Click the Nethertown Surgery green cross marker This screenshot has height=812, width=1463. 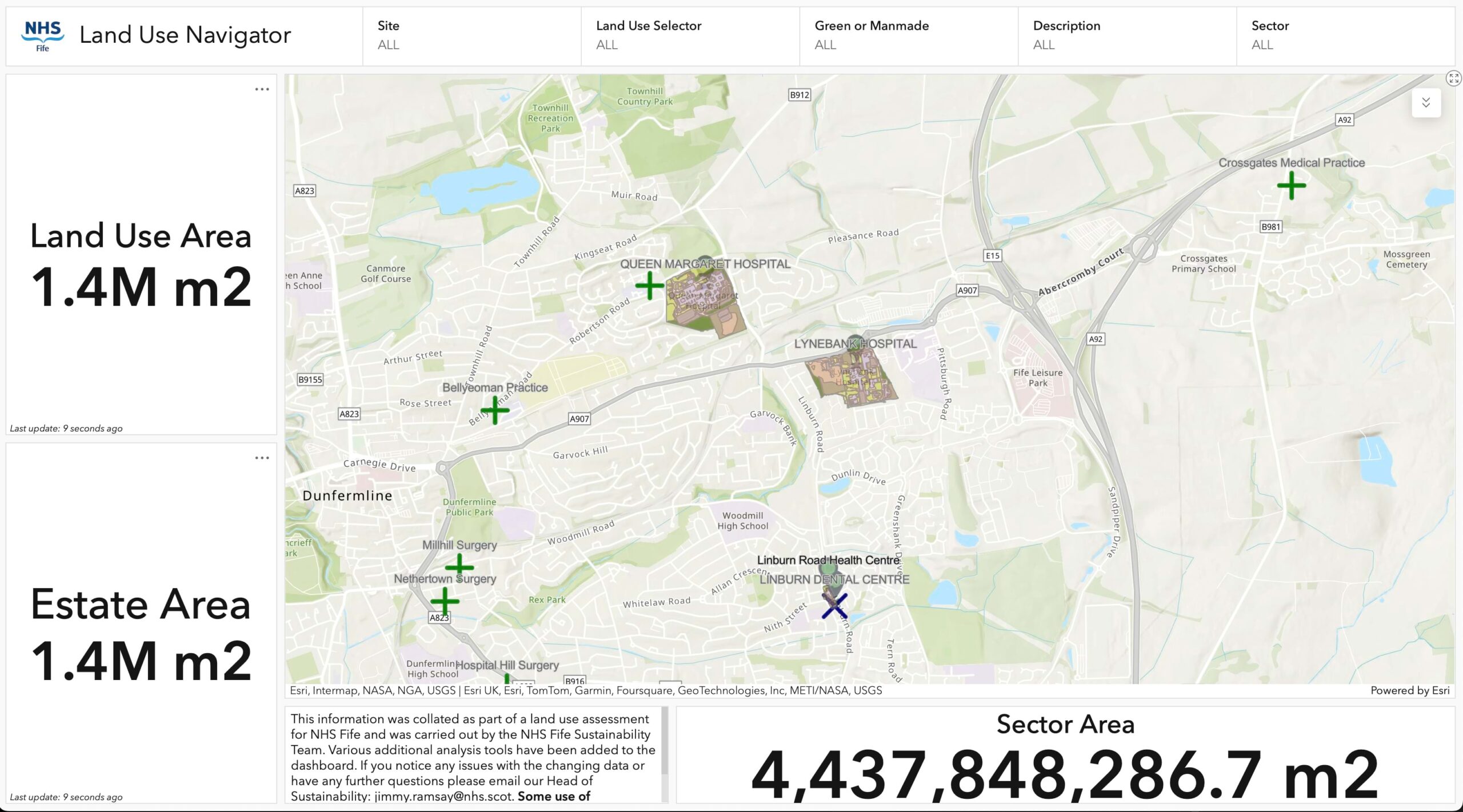[x=445, y=601]
